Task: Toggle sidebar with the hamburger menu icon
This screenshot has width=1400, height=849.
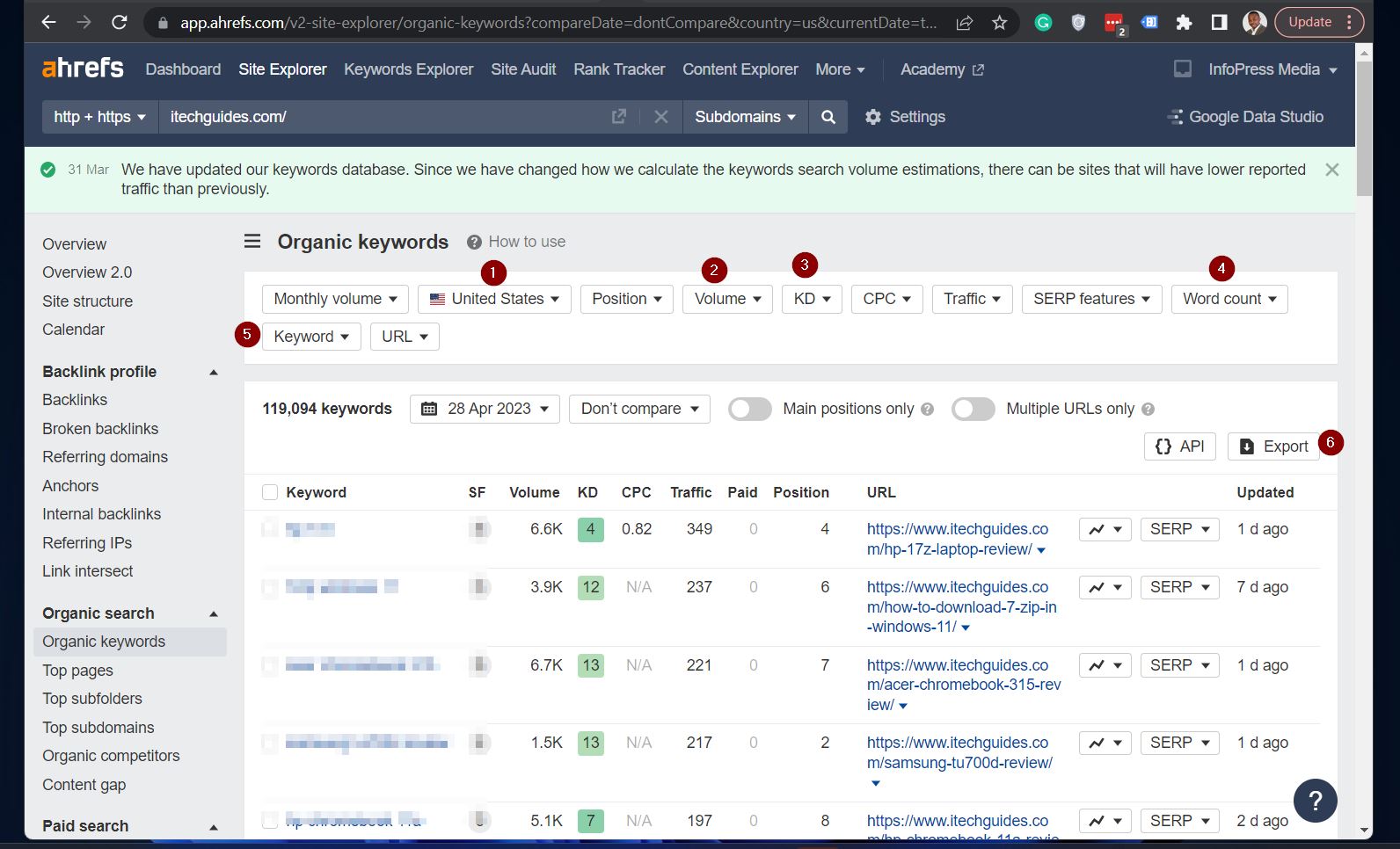Action: (x=252, y=241)
